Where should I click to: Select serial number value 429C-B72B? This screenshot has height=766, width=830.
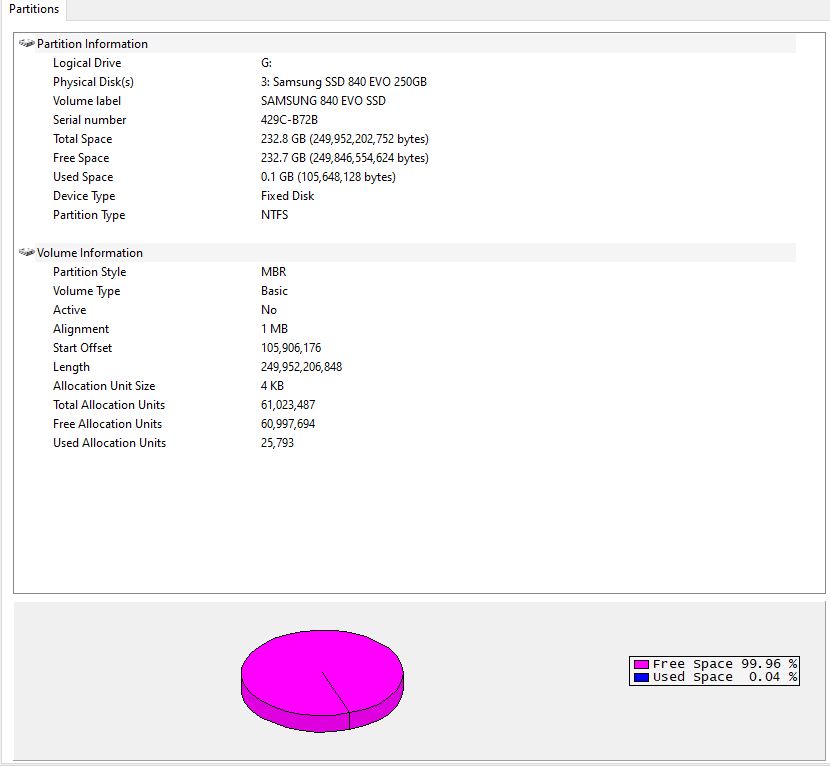coord(289,120)
